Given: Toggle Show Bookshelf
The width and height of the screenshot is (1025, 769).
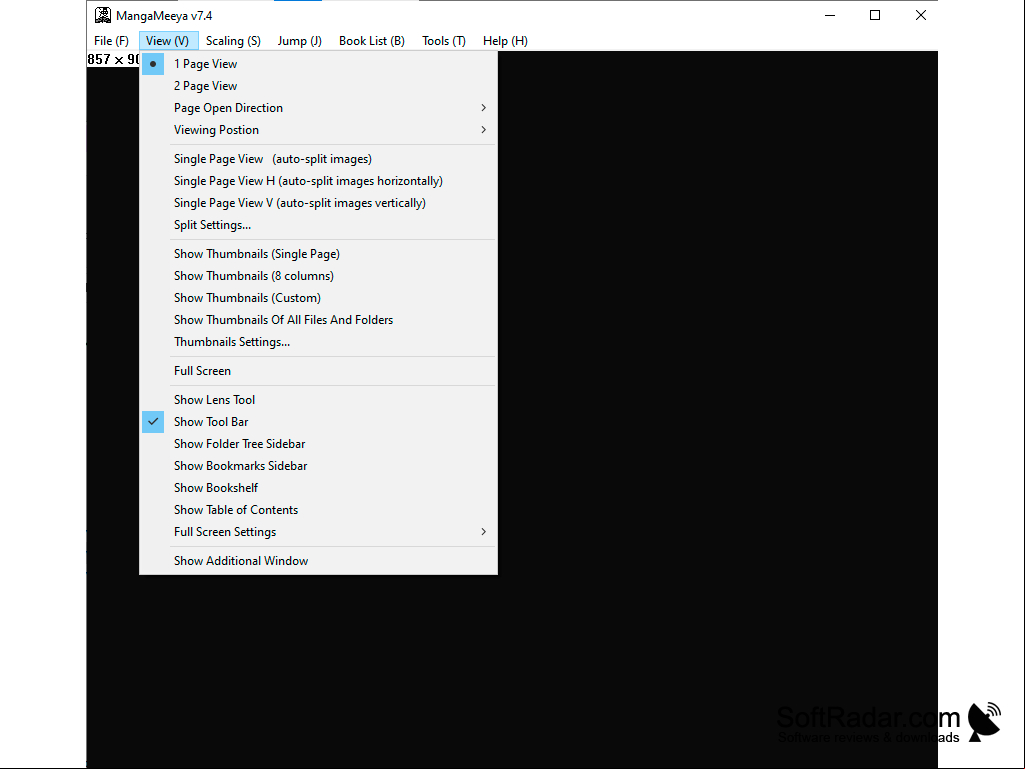Looking at the screenshot, I should tap(318, 488).
